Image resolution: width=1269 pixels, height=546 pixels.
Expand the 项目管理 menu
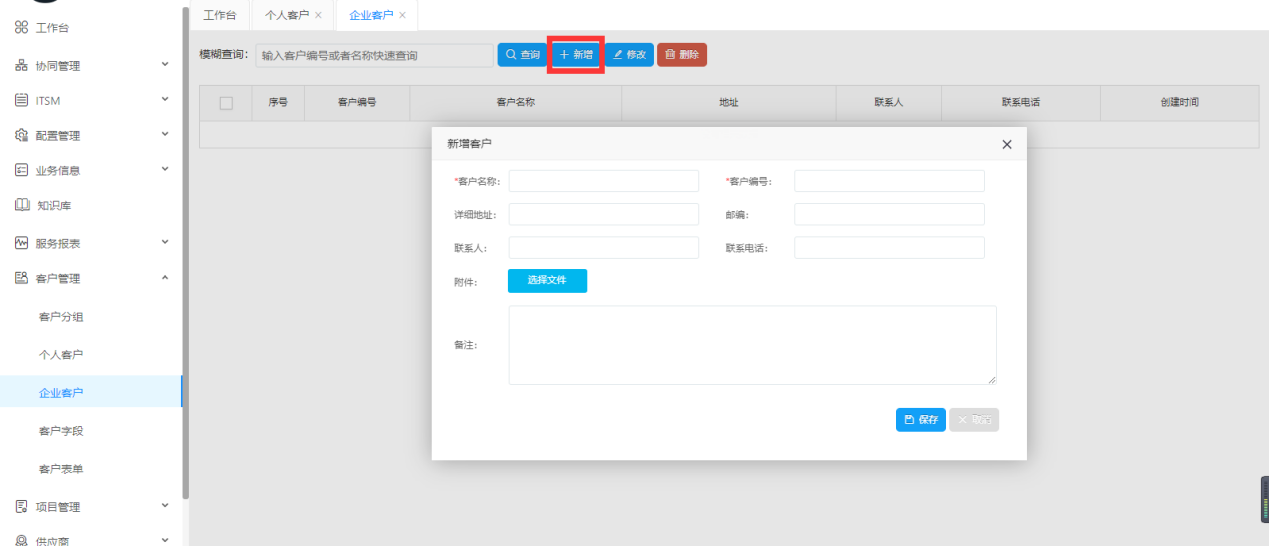pos(165,506)
